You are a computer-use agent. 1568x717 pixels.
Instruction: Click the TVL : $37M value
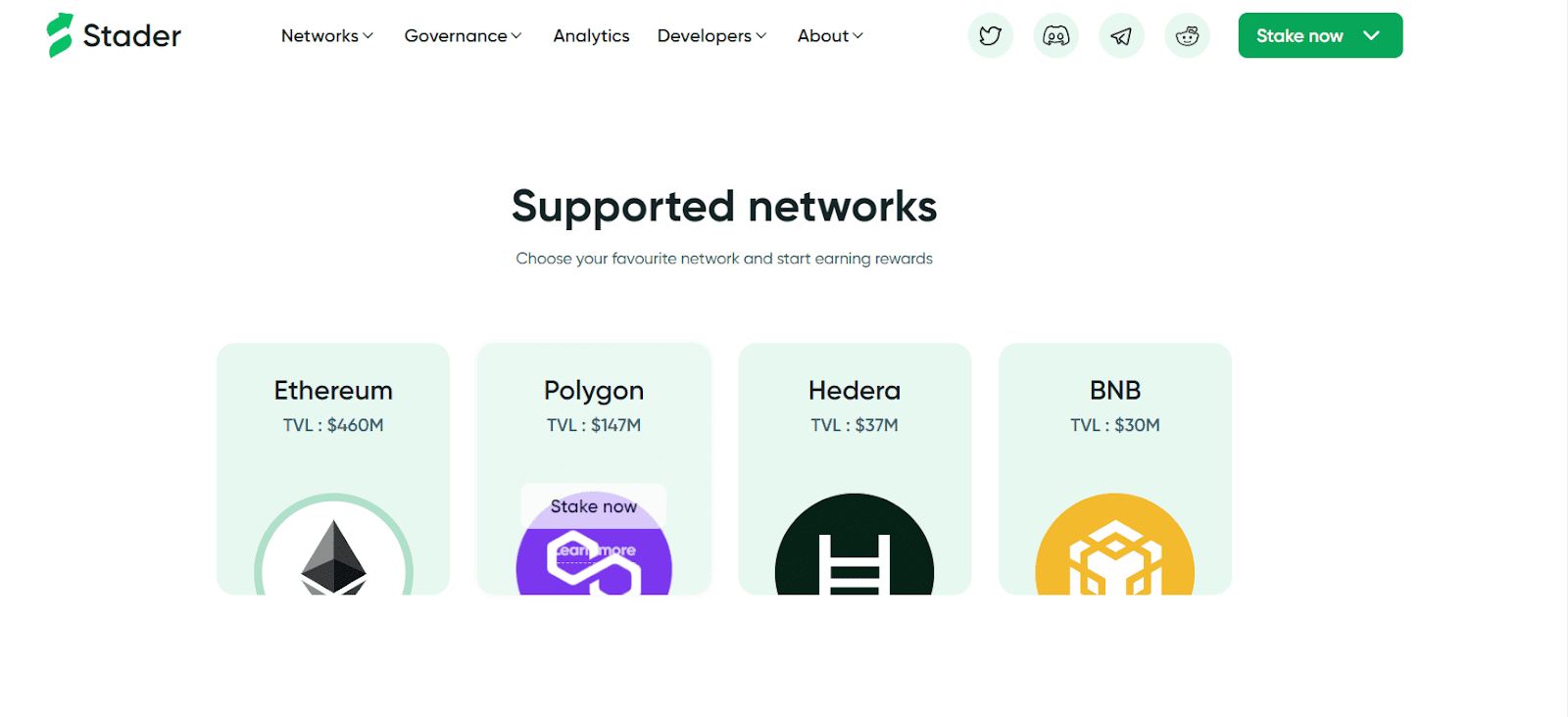point(855,425)
